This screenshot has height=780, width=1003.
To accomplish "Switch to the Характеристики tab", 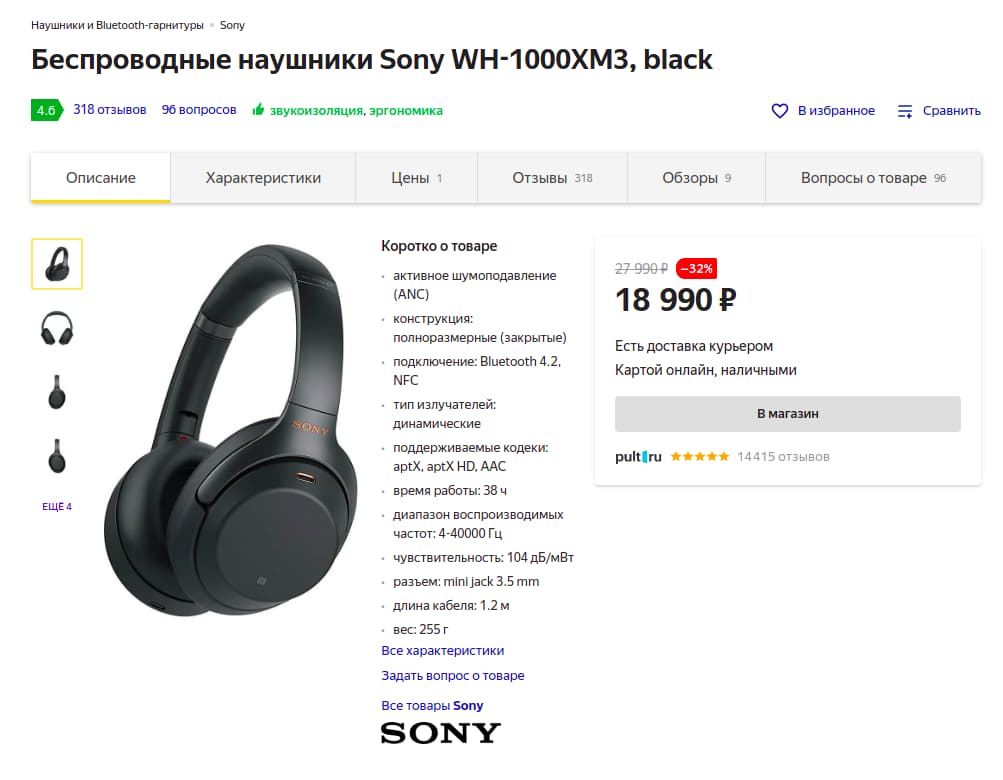I will point(263,178).
